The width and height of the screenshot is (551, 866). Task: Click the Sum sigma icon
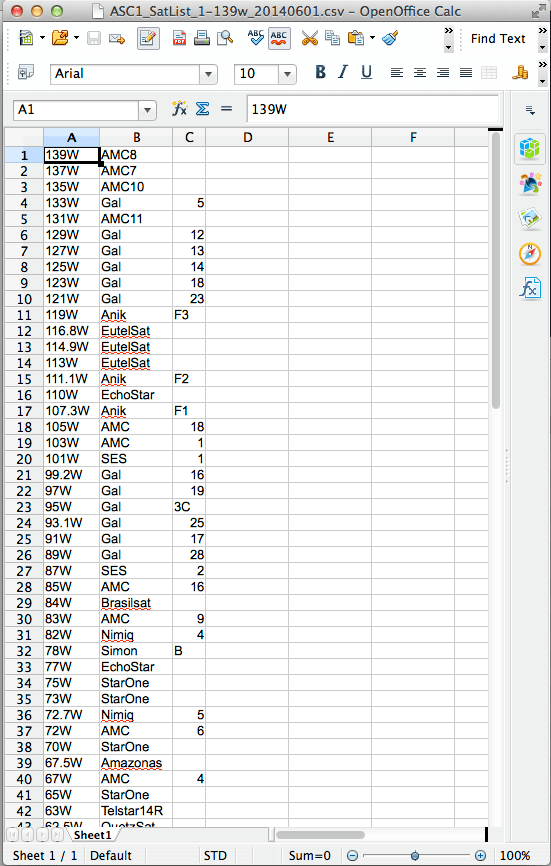[x=203, y=108]
